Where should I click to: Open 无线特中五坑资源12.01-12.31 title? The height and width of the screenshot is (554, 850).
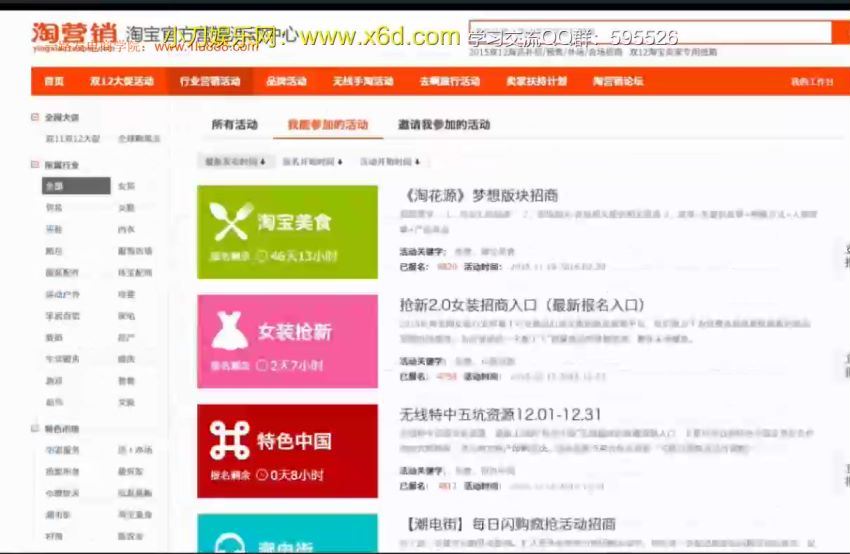pyautogui.click(x=500, y=415)
